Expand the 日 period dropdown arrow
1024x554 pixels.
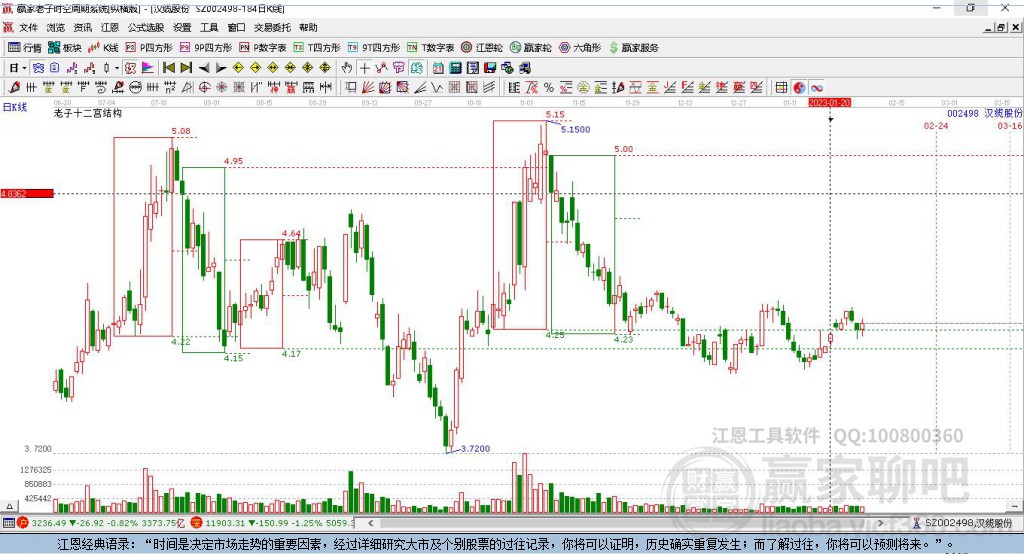click(x=26, y=67)
